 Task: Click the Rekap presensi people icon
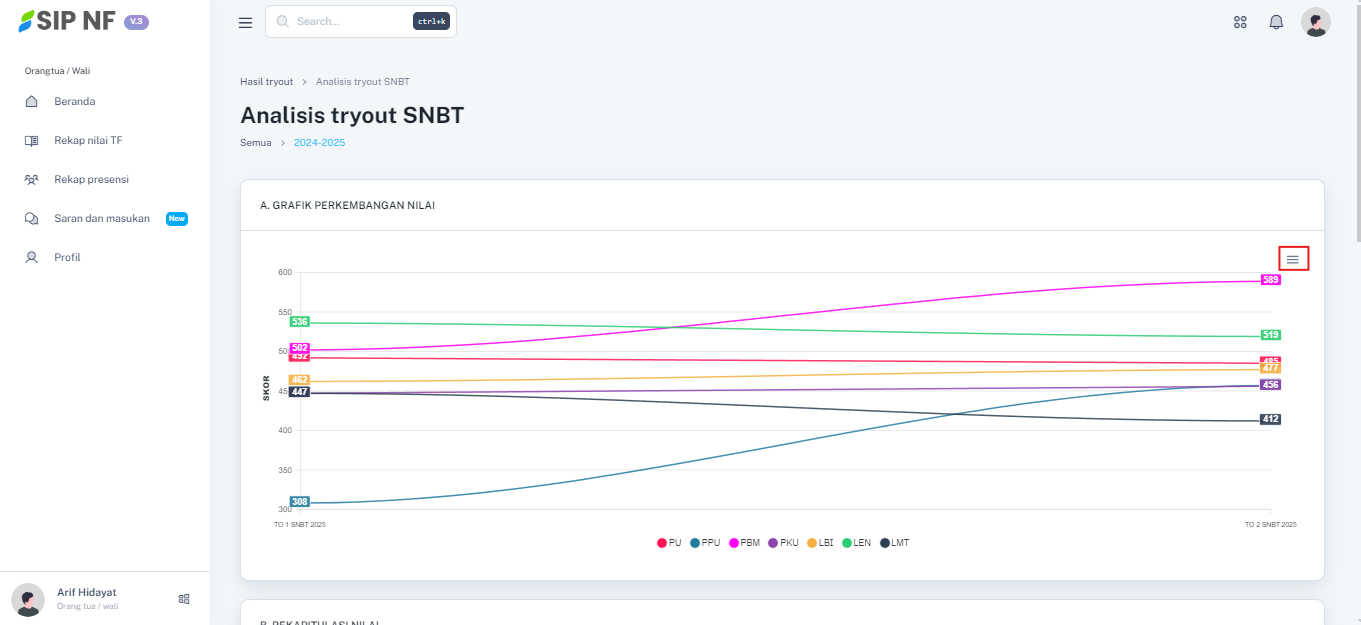pyautogui.click(x=32, y=180)
